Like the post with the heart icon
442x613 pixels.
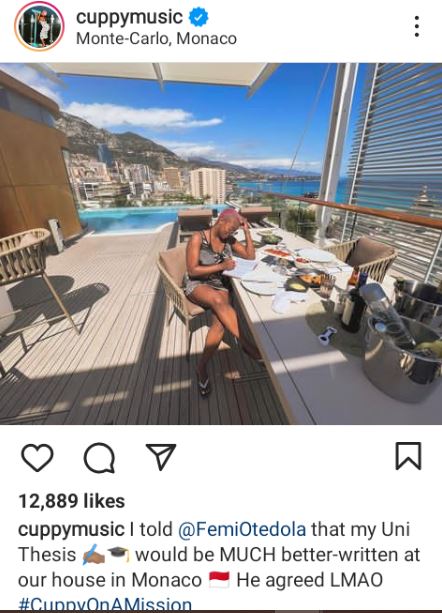click(37, 457)
